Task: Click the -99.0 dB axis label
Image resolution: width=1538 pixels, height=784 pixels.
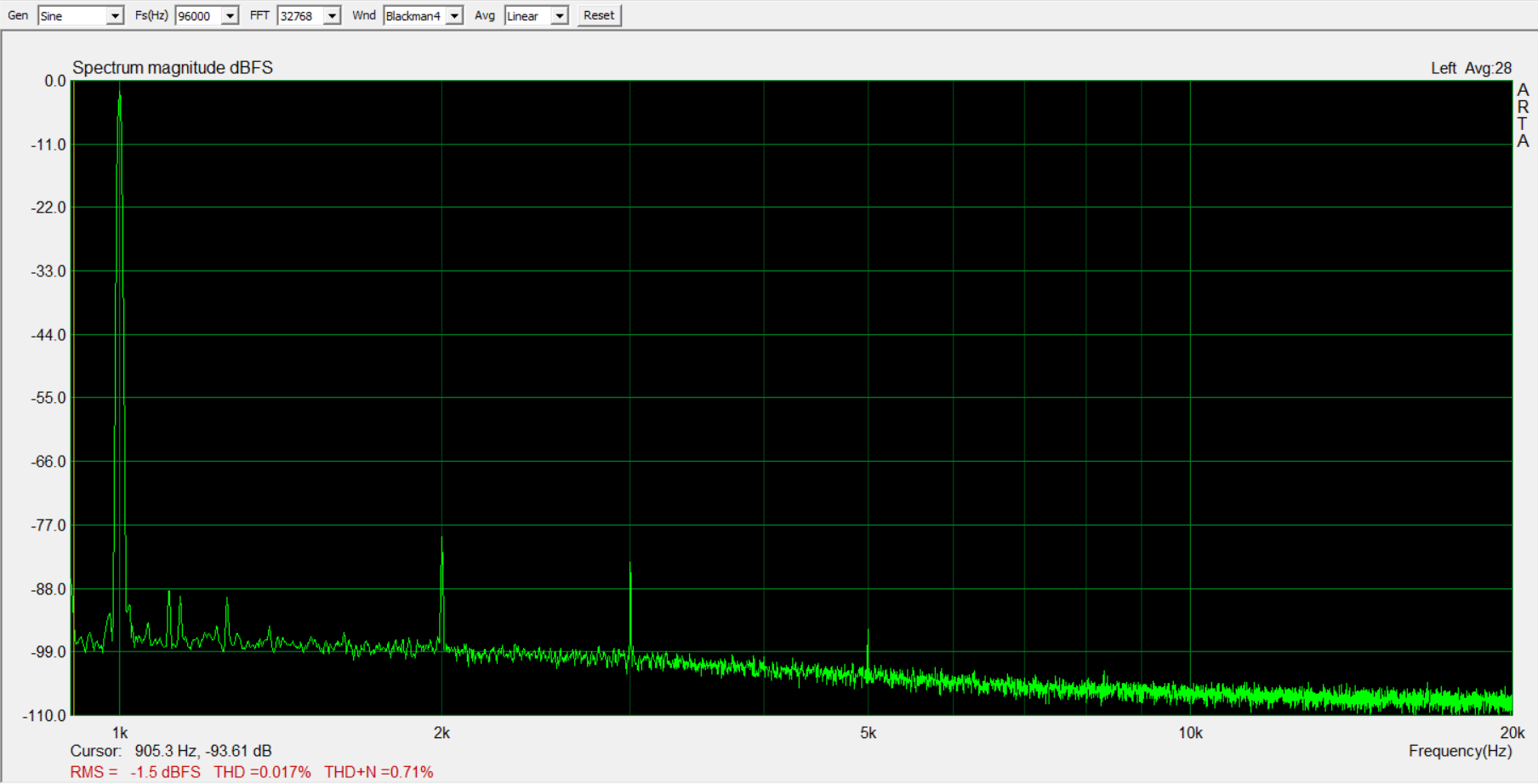Action: 48,652
